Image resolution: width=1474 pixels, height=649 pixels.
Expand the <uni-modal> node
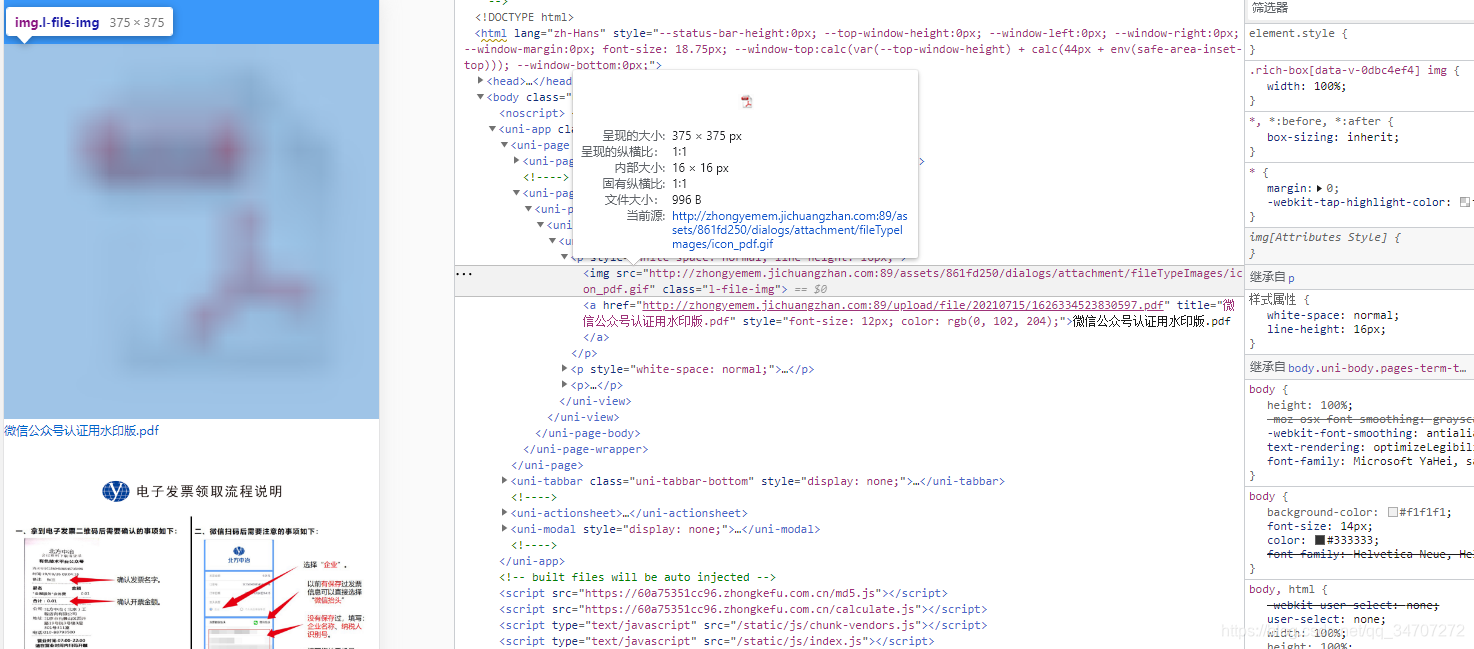tap(504, 529)
